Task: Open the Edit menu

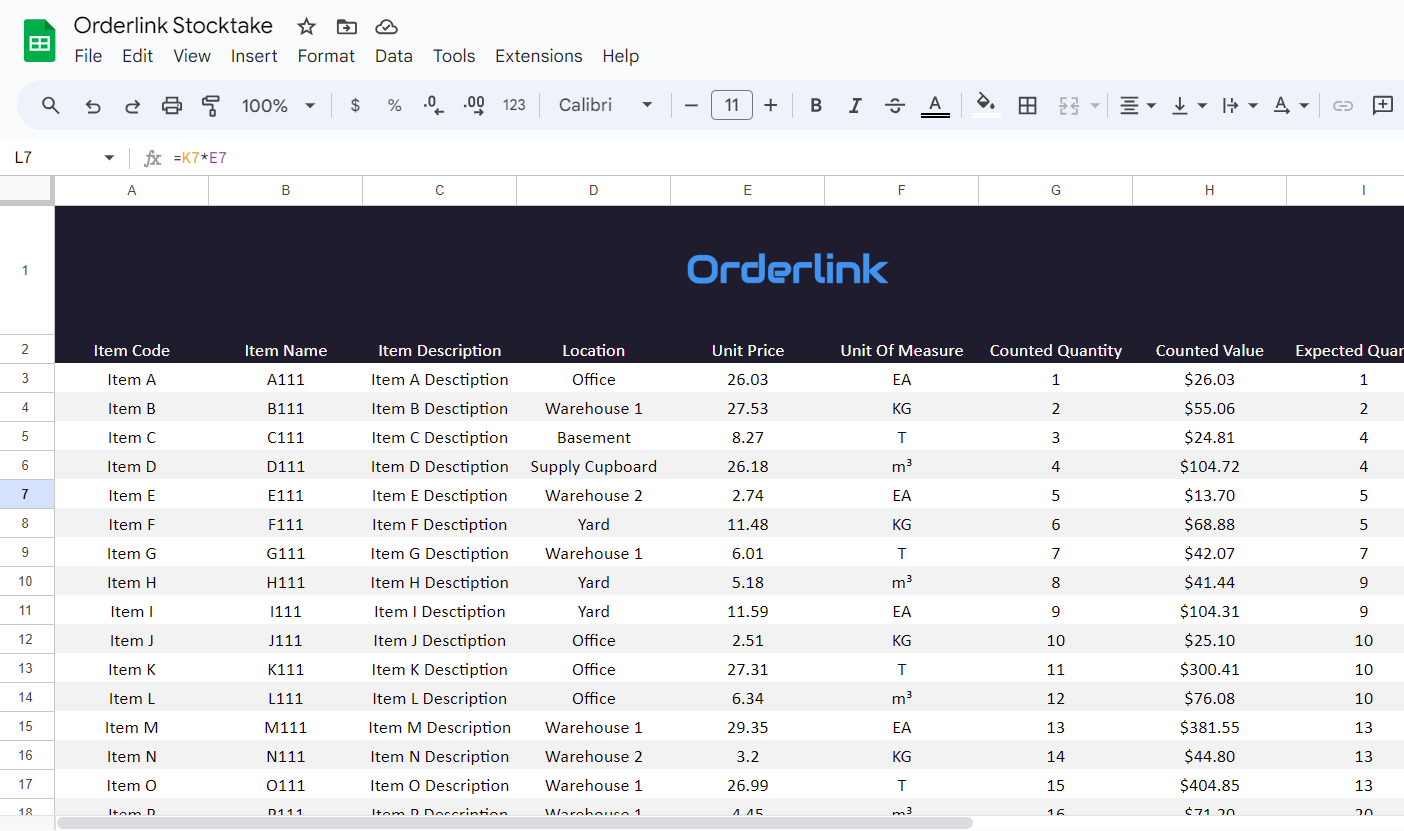Action: [137, 56]
